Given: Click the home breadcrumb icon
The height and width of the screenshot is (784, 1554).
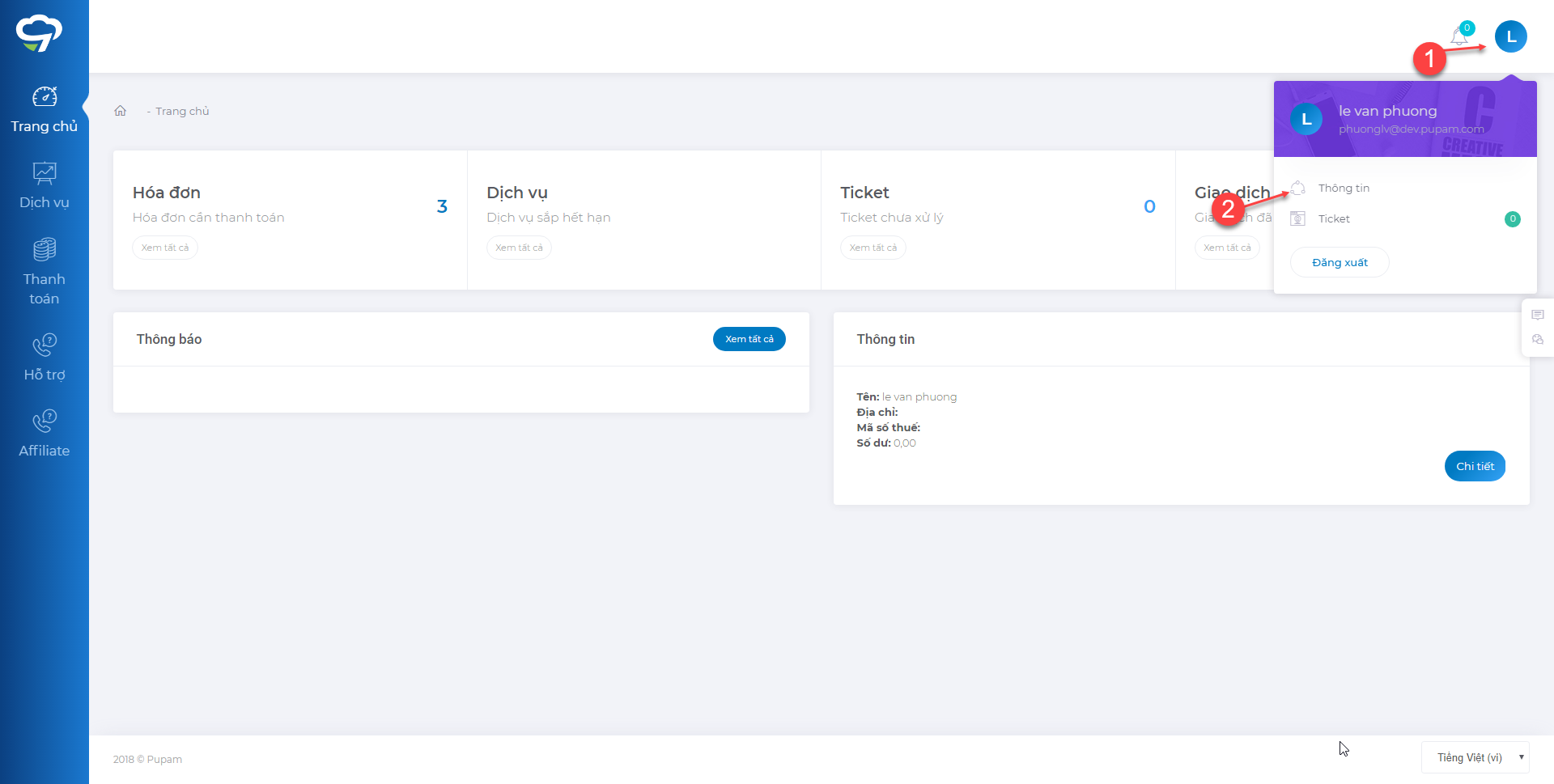Looking at the screenshot, I should click(x=121, y=111).
